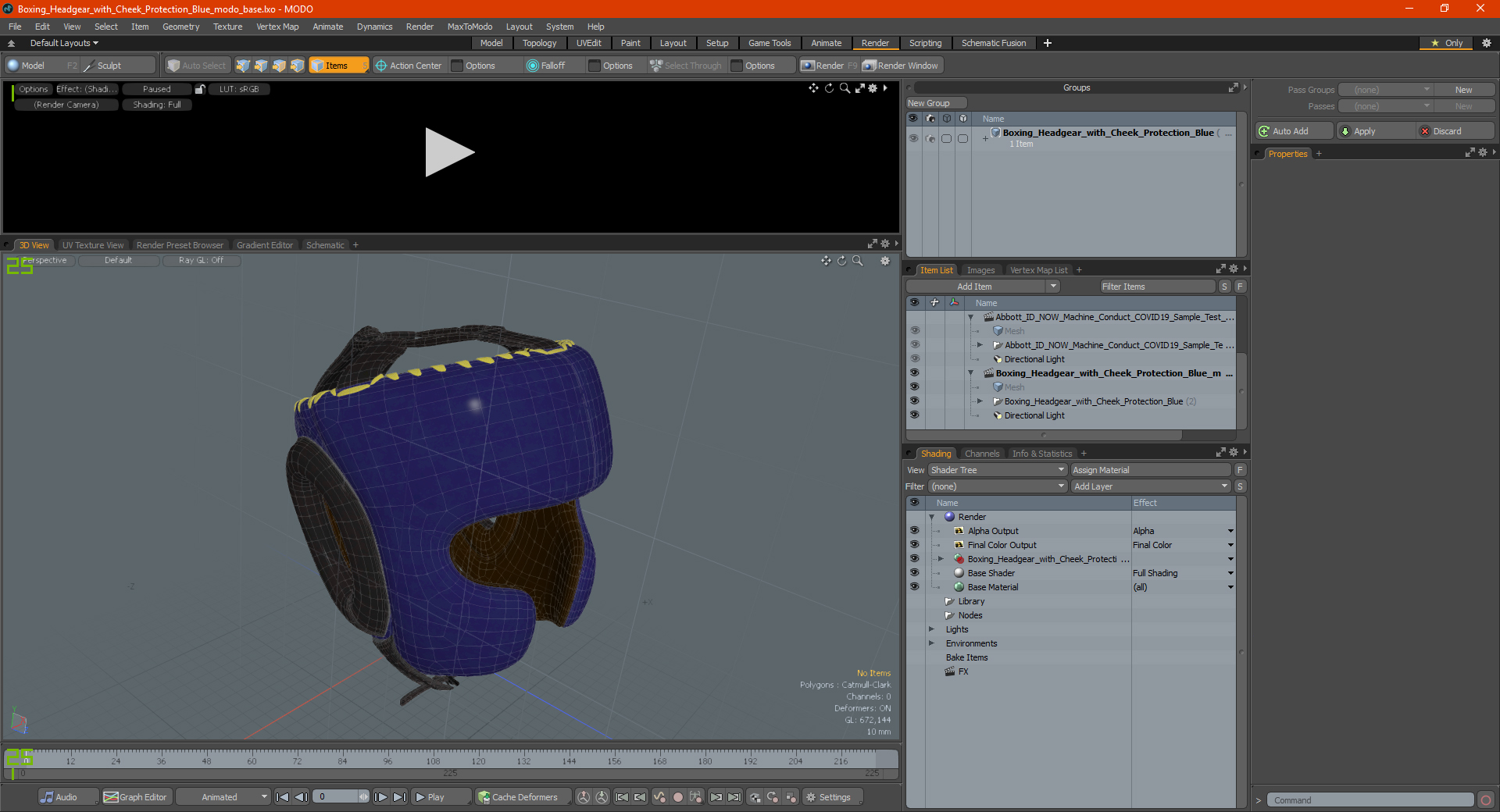1500x812 pixels.
Task: Switch to Edges selection mode icon
Action: click(x=261, y=66)
